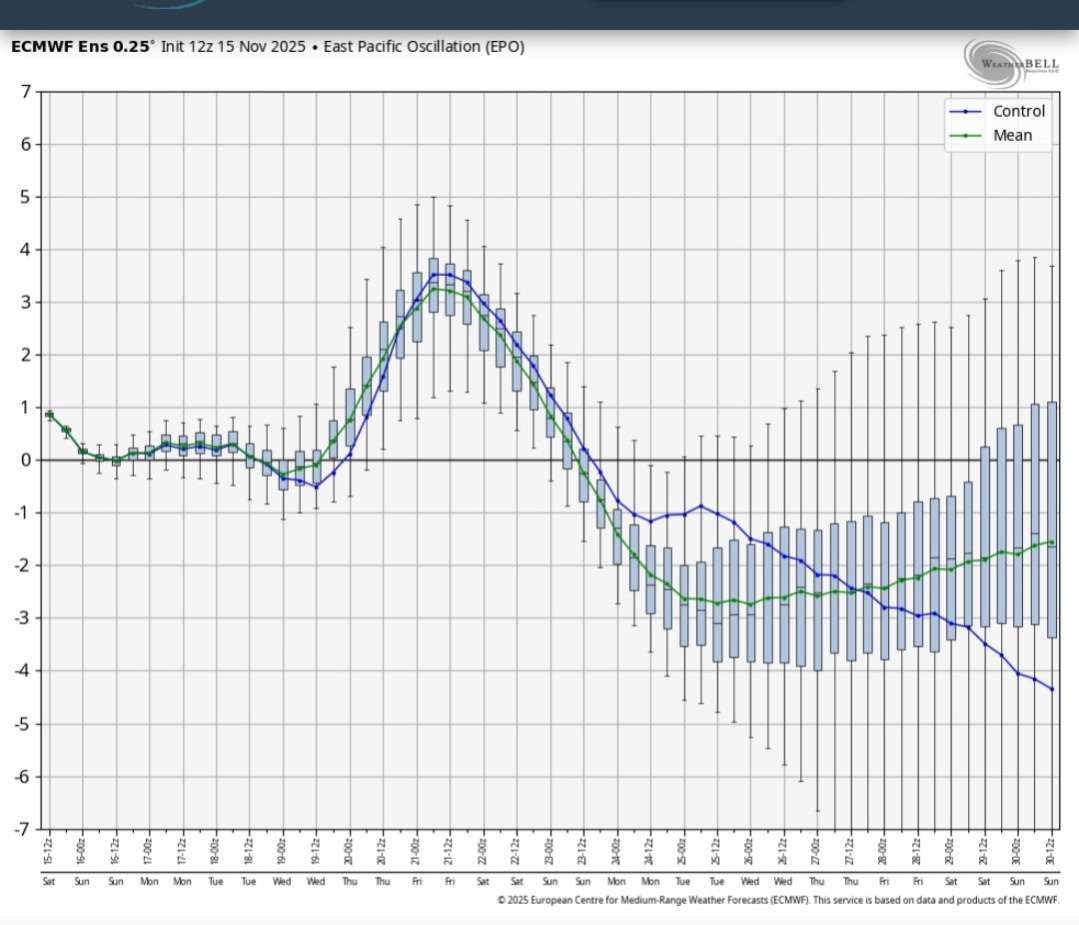The image size is (1079, 925).
Task: Click the blue Control line marker in legend
Action: coord(965,112)
